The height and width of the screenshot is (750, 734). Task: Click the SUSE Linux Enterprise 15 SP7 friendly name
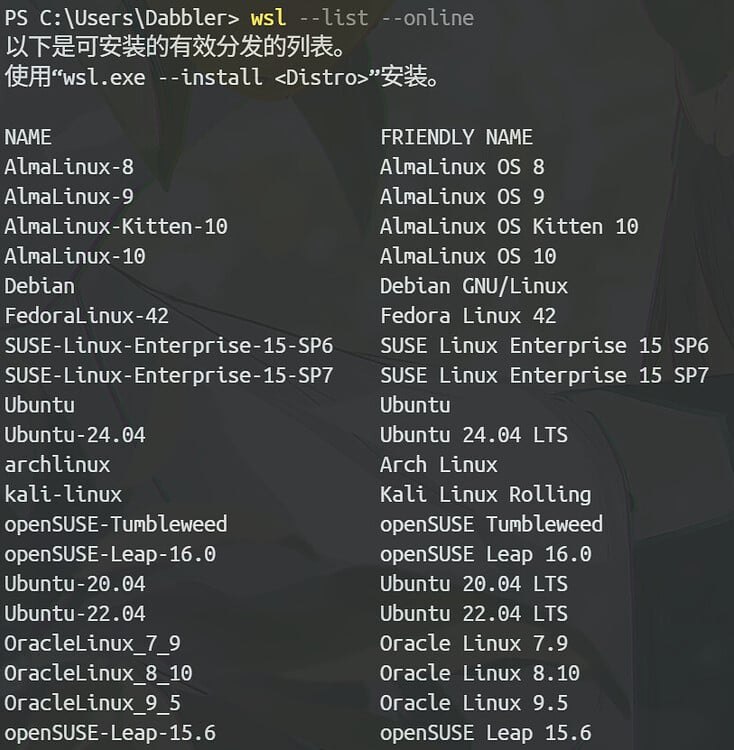544,376
